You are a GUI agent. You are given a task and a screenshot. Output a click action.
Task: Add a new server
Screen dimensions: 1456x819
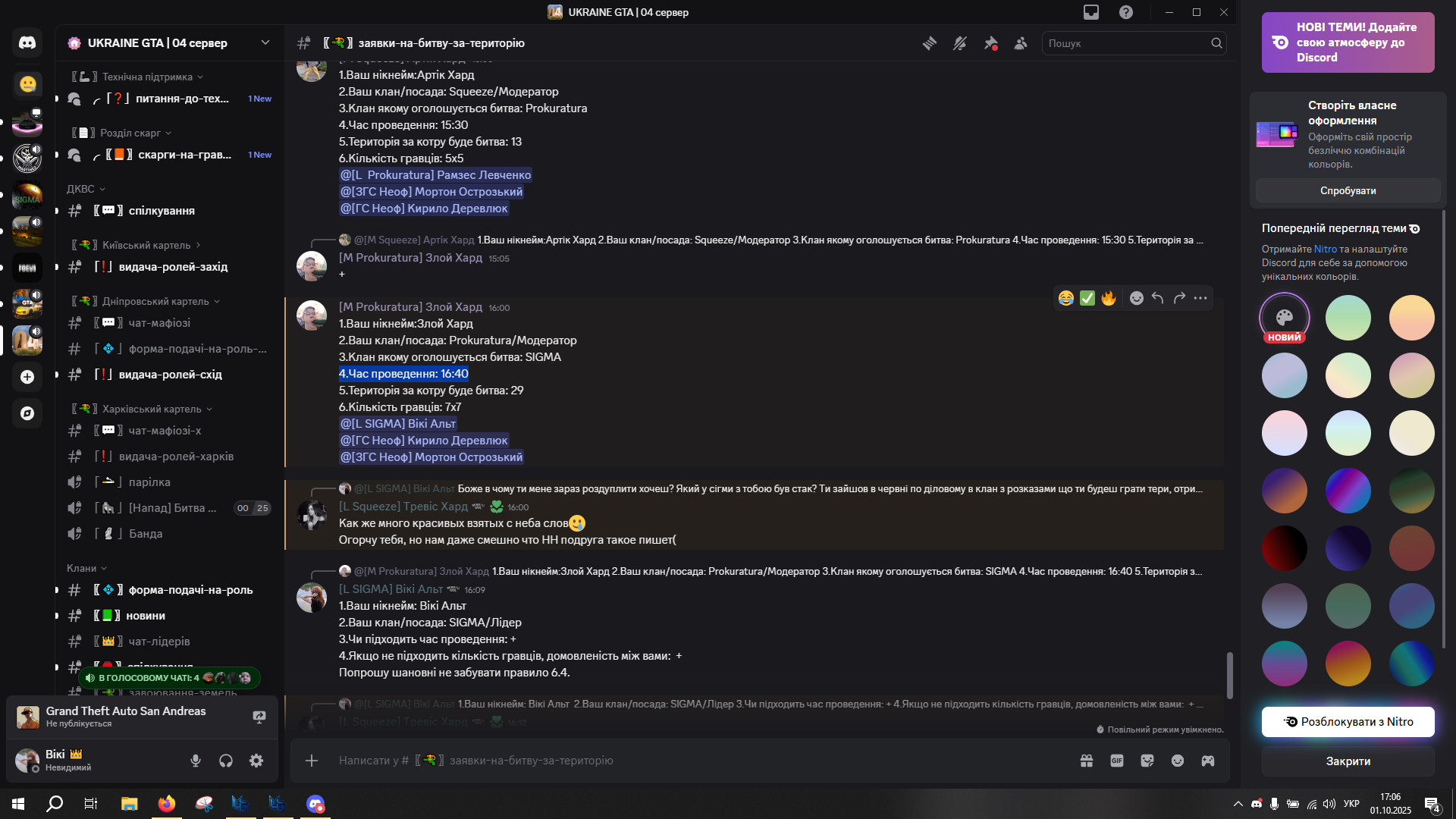coord(27,377)
